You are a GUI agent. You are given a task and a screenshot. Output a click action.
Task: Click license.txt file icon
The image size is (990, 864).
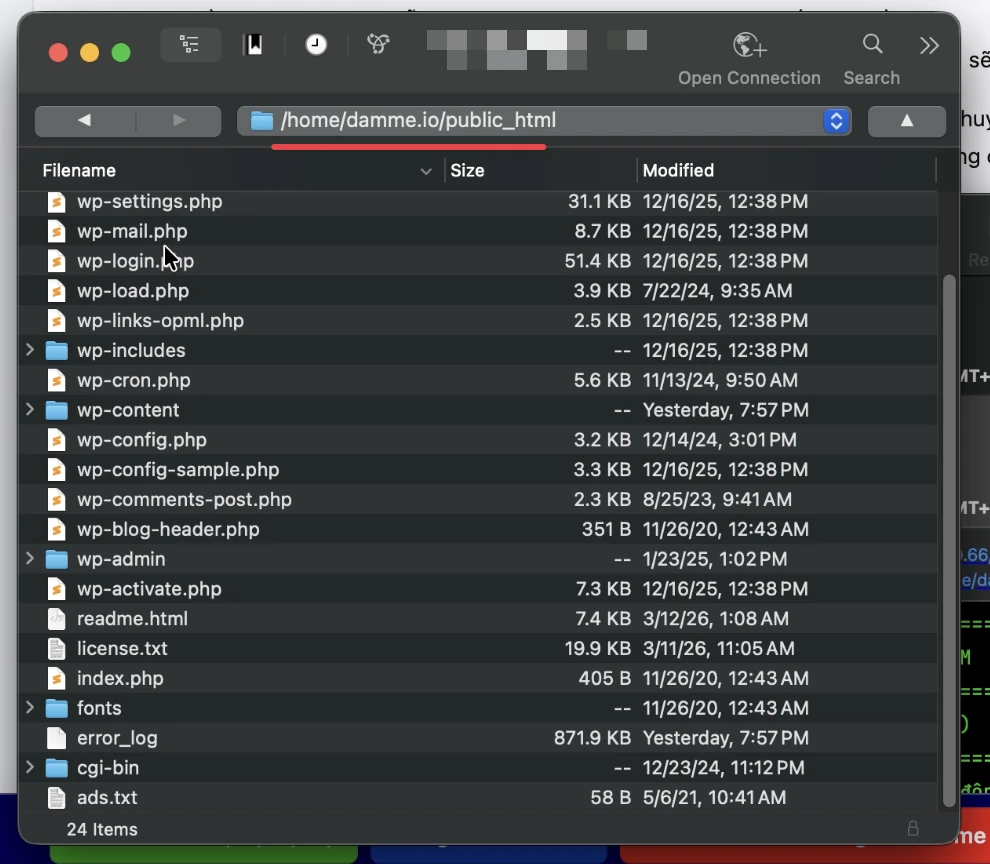pyautogui.click(x=56, y=648)
